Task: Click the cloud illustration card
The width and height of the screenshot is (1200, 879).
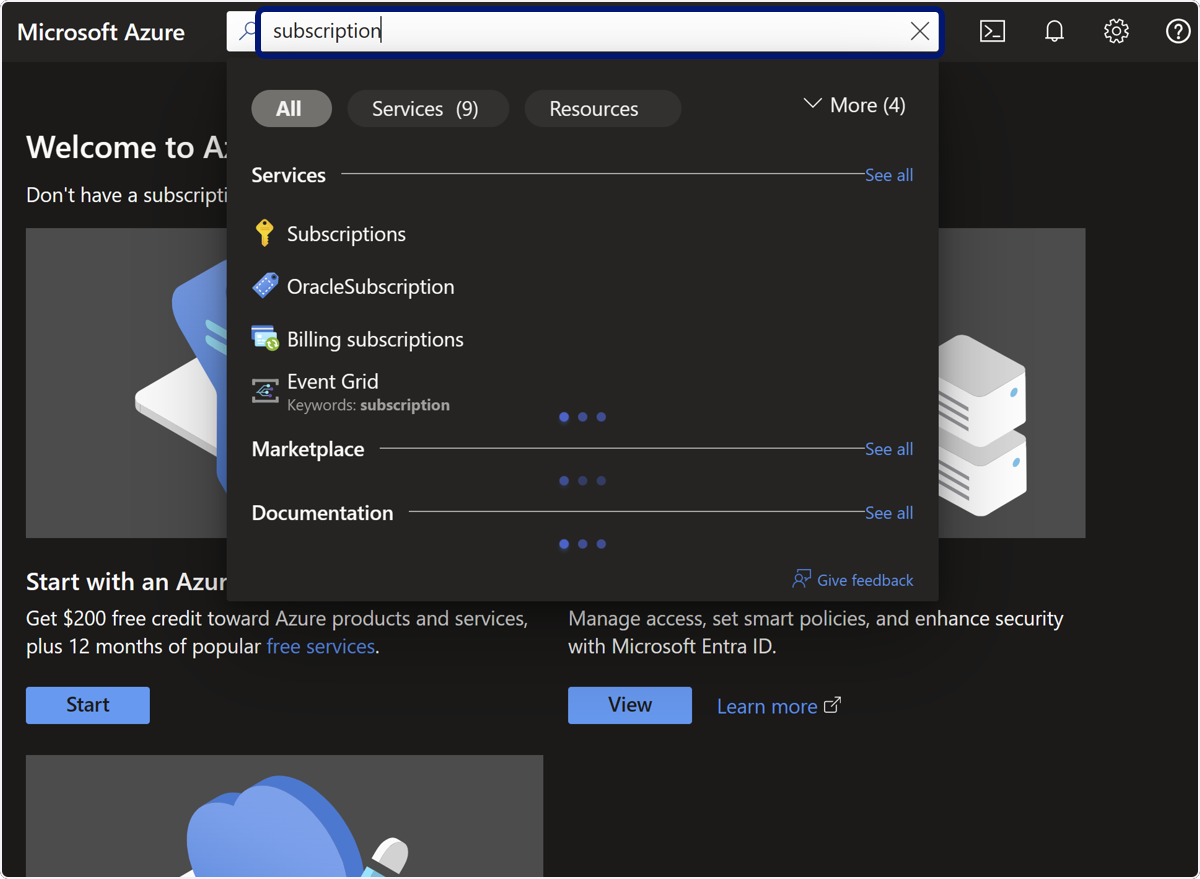Action: pos(285,816)
